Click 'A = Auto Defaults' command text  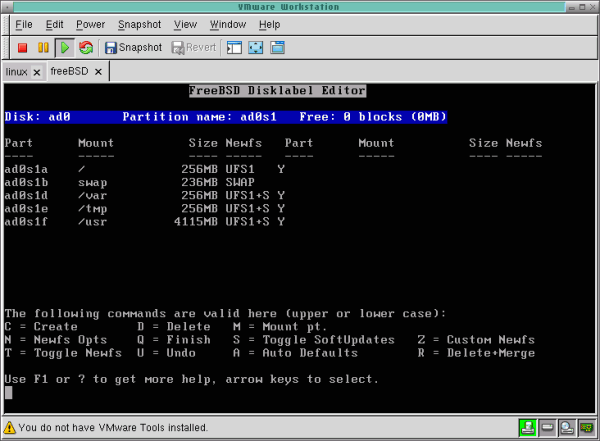coord(295,353)
